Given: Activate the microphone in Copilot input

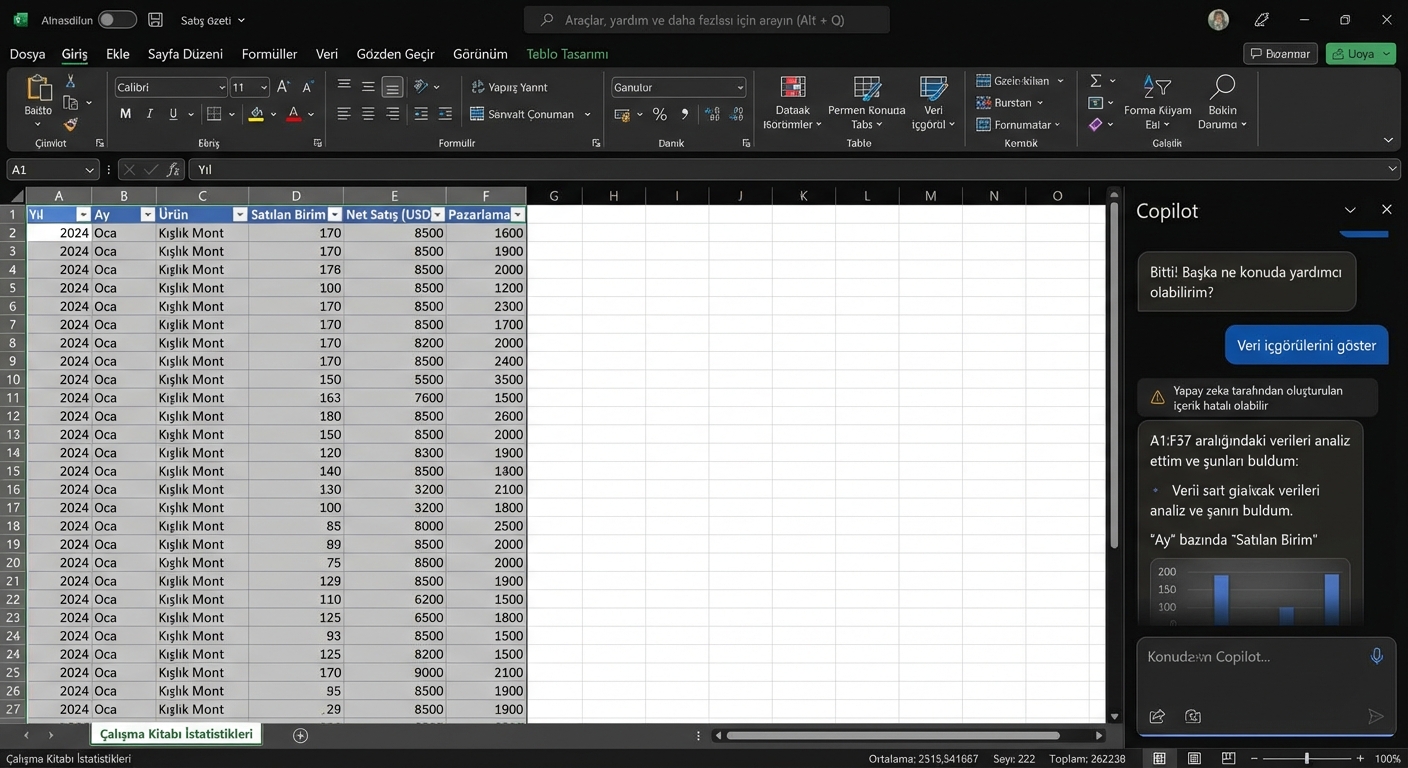Looking at the screenshot, I should [1377, 655].
